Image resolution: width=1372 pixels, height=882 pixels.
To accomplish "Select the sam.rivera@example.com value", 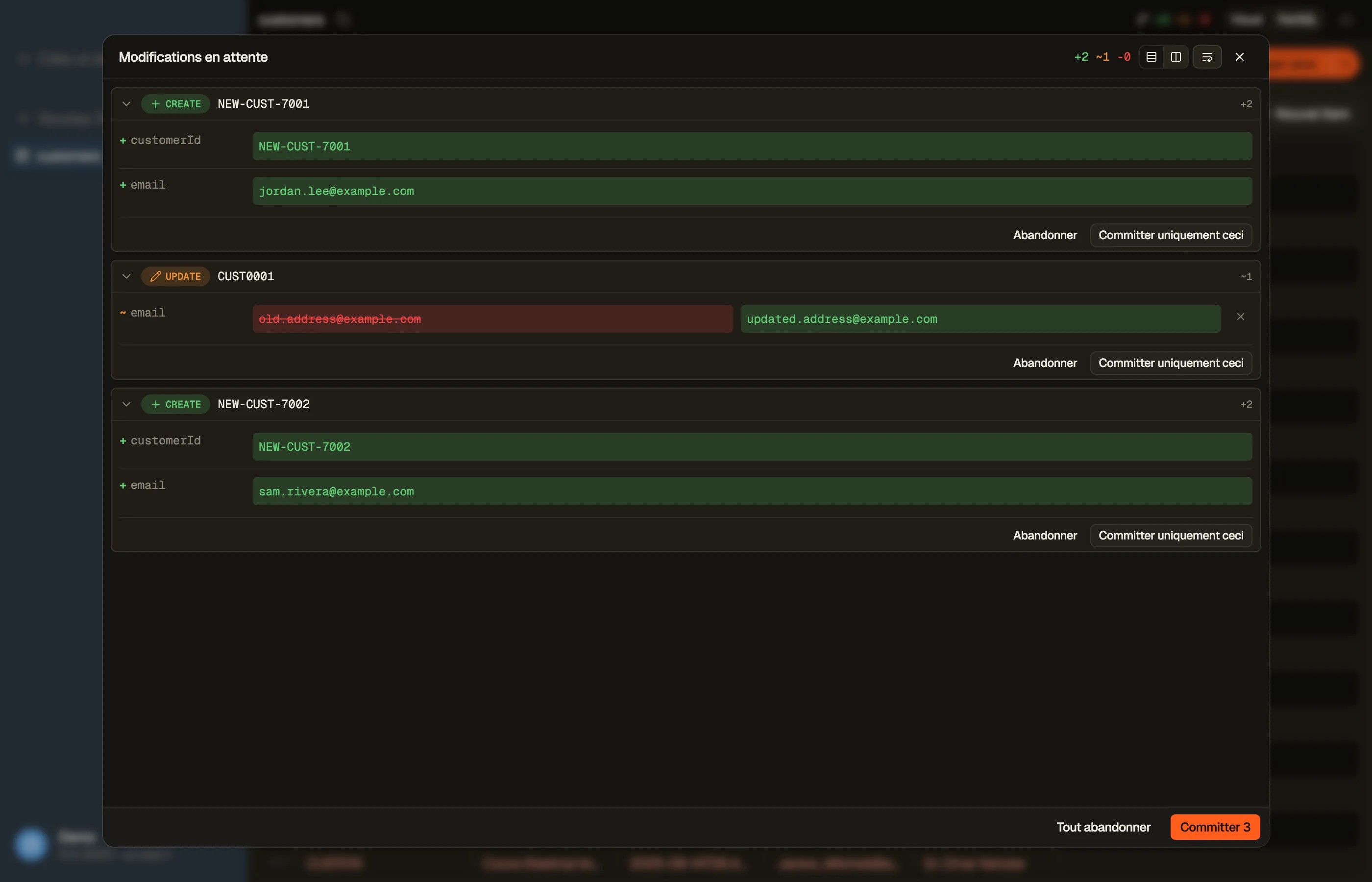I will pos(752,491).
